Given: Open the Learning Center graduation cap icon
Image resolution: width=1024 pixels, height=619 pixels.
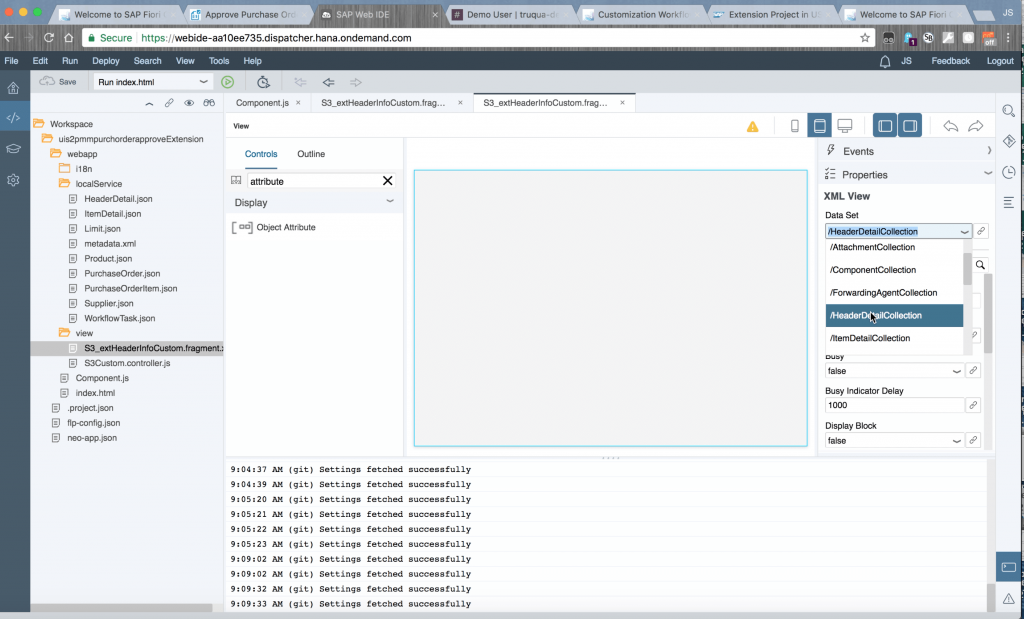Looking at the screenshot, I should [13, 149].
